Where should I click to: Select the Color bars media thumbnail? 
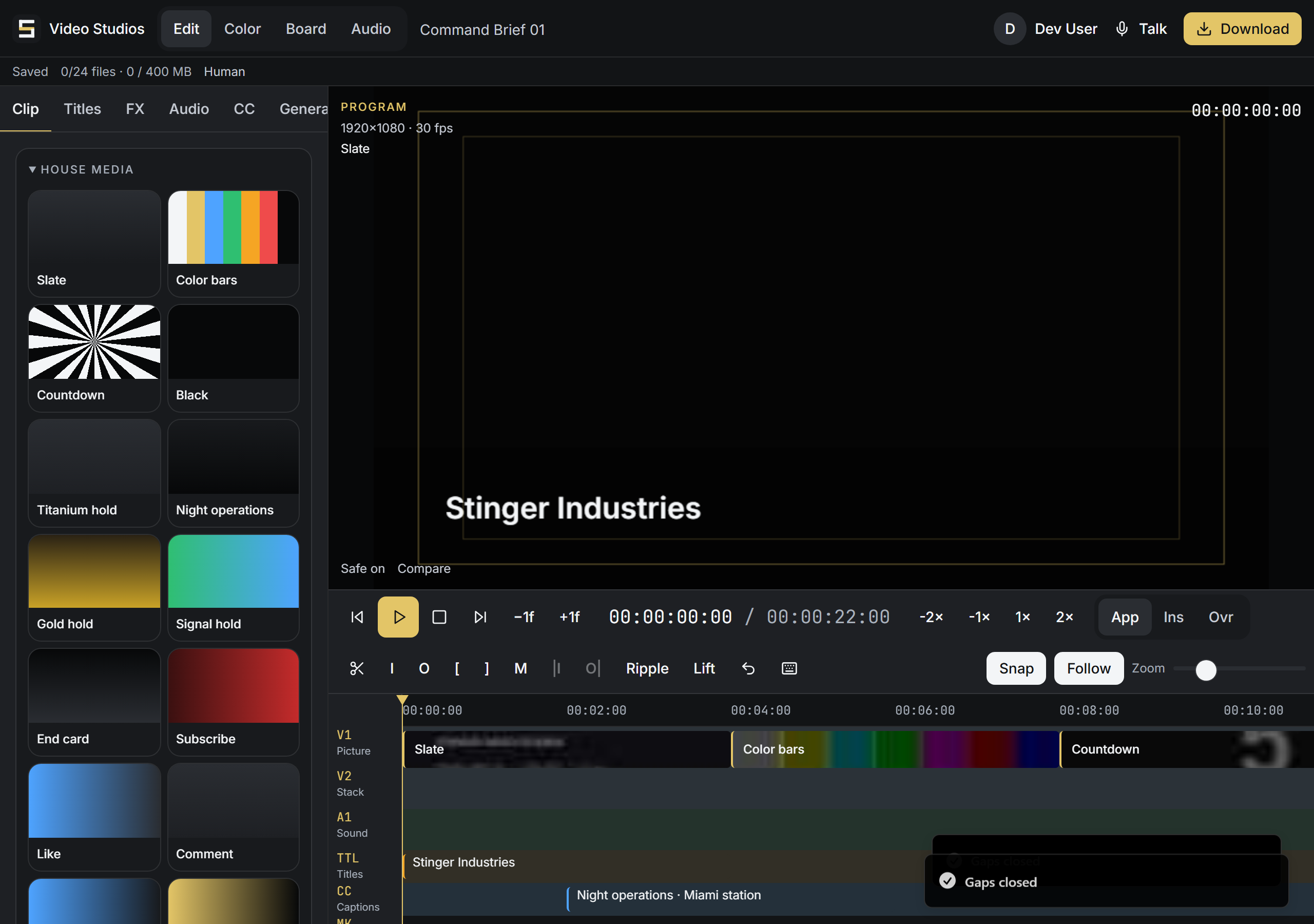tap(234, 243)
